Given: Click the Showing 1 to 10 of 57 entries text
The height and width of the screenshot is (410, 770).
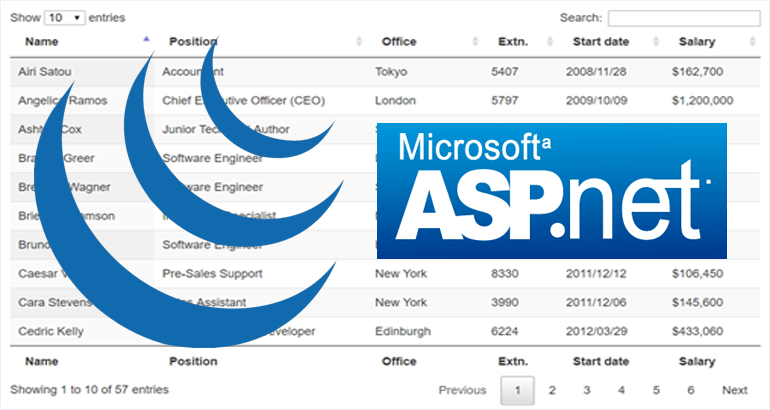Looking at the screenshot, I should (x=89, y=390).
